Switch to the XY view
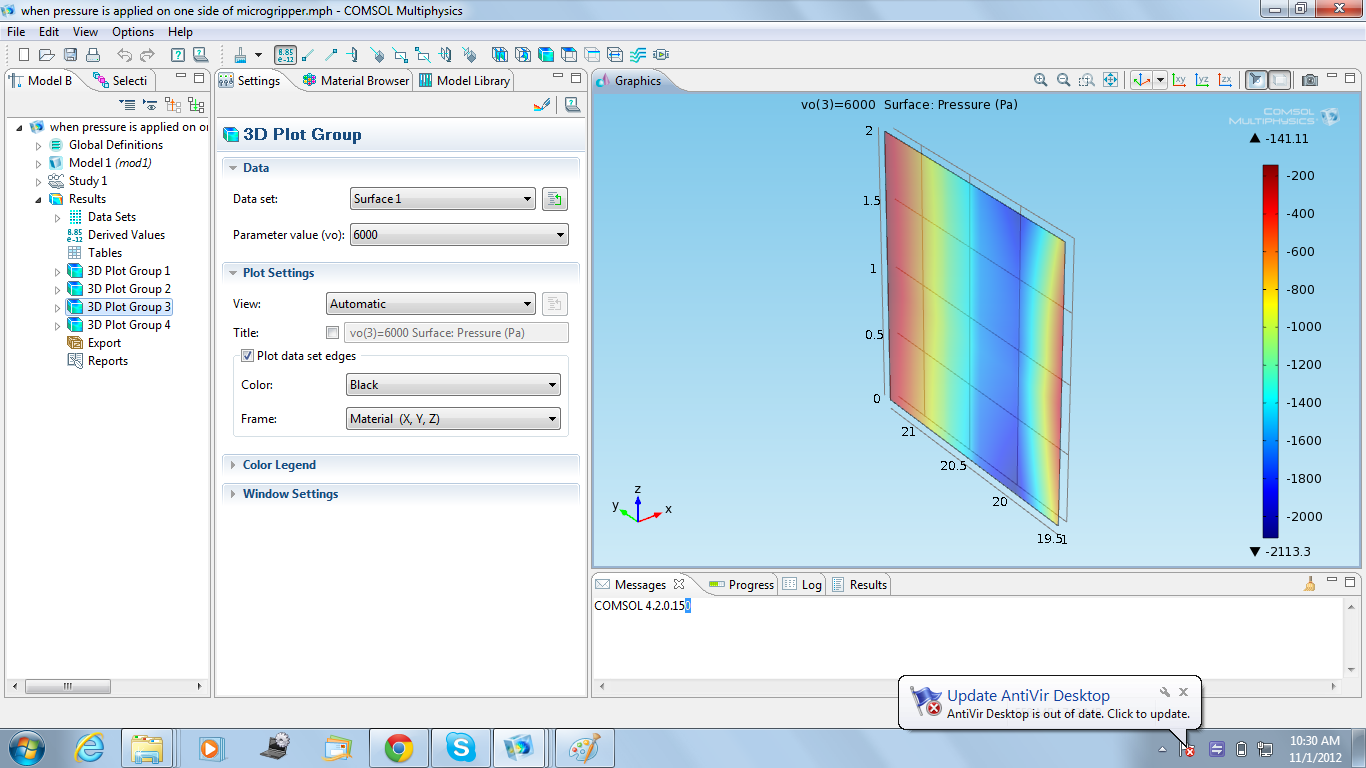 click(x=1179, y=80)
